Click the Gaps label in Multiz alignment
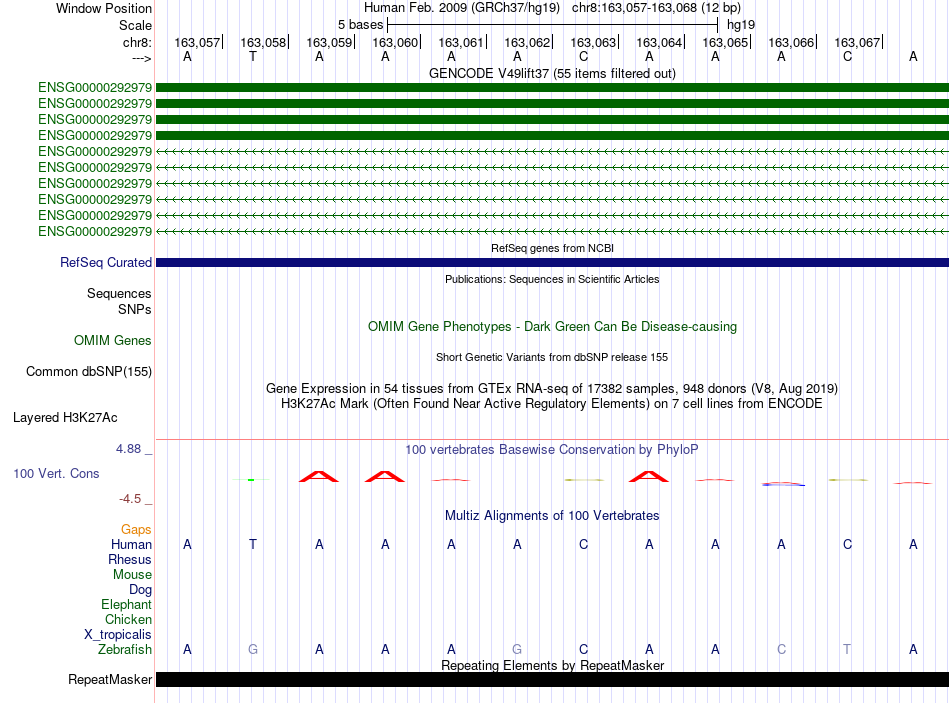Viewport: 950px width, 703px height. [136, 530]
